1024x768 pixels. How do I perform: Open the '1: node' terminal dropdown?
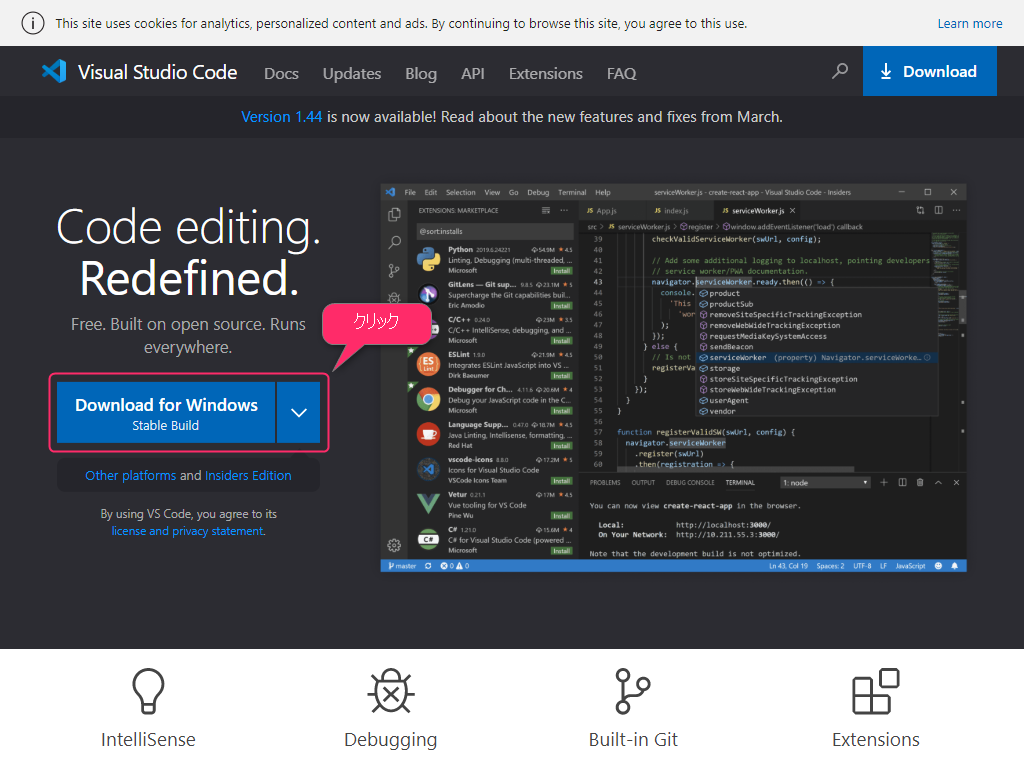pyautogui.click(x=825, y=483)
